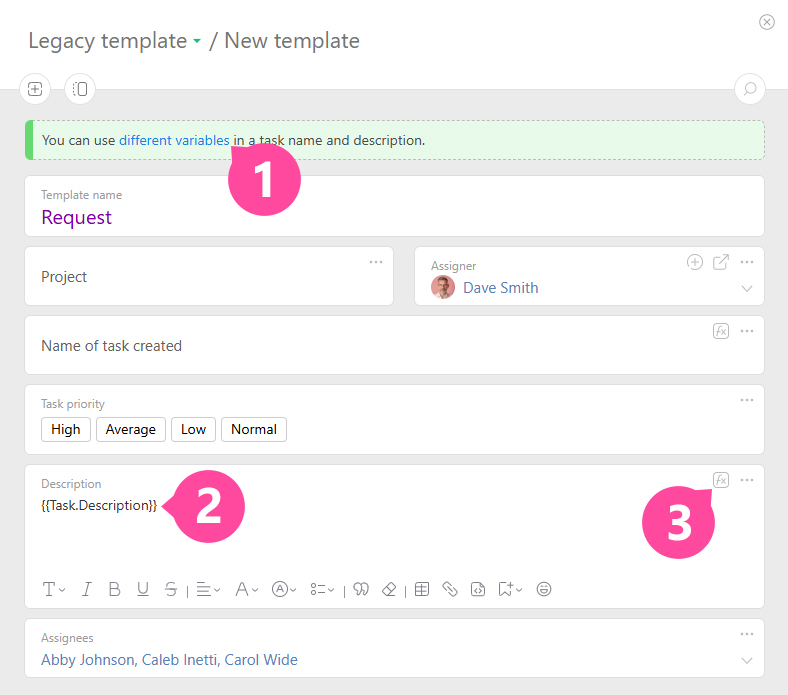Insert a blockquote using the quote icon
This screenshot has width=788, height=695.
pyautogui.click(x=361, y=589)
